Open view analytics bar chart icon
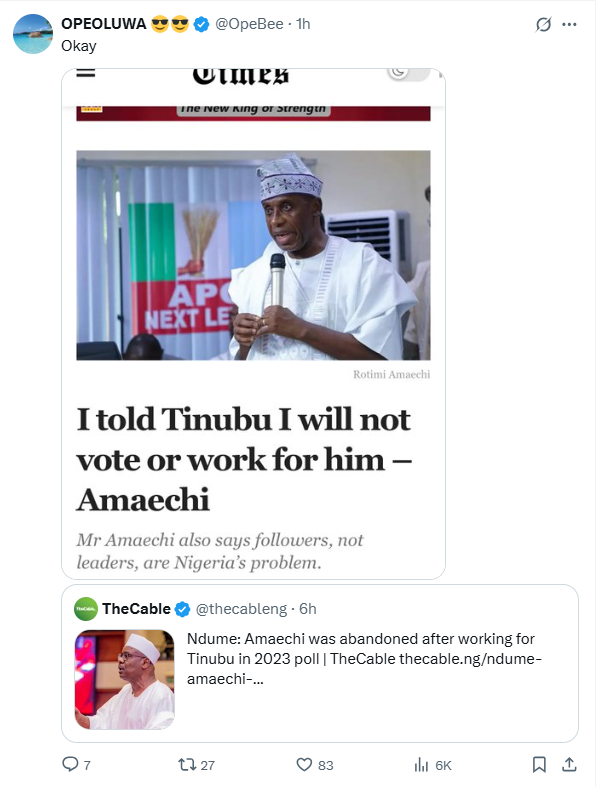Screen dimensions: 598x787 (x=421, y=765)
